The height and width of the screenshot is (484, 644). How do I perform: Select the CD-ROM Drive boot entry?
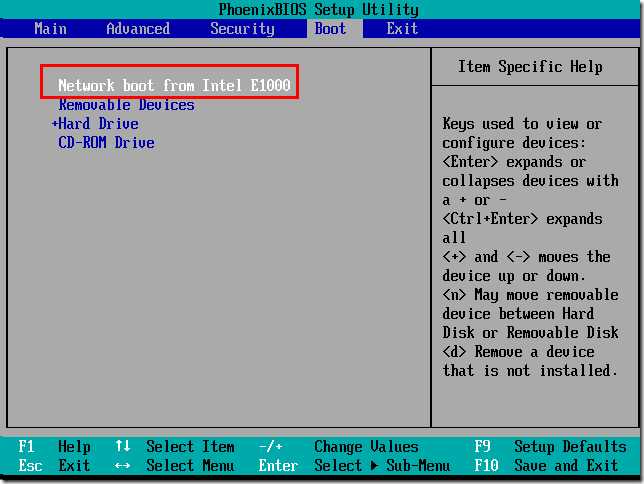pyautogui.click(x=106, y=143)
